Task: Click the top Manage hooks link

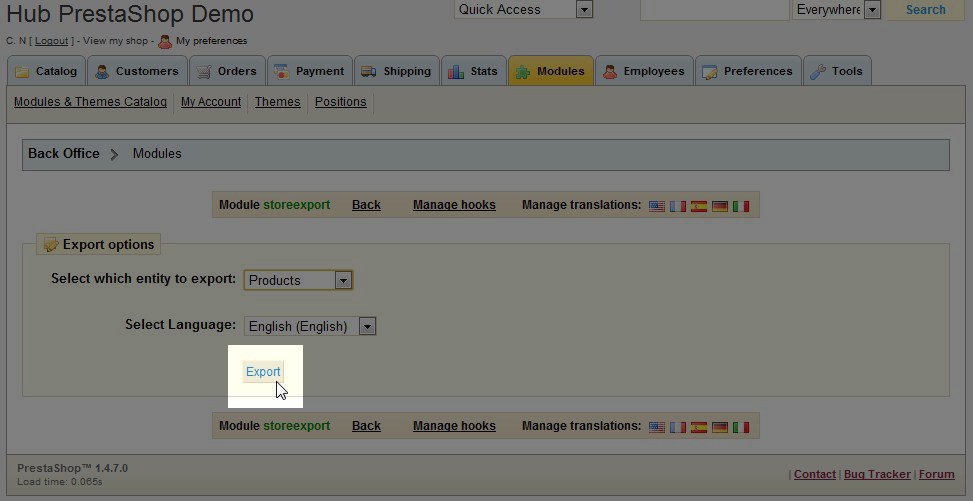Action: [454, 205]
